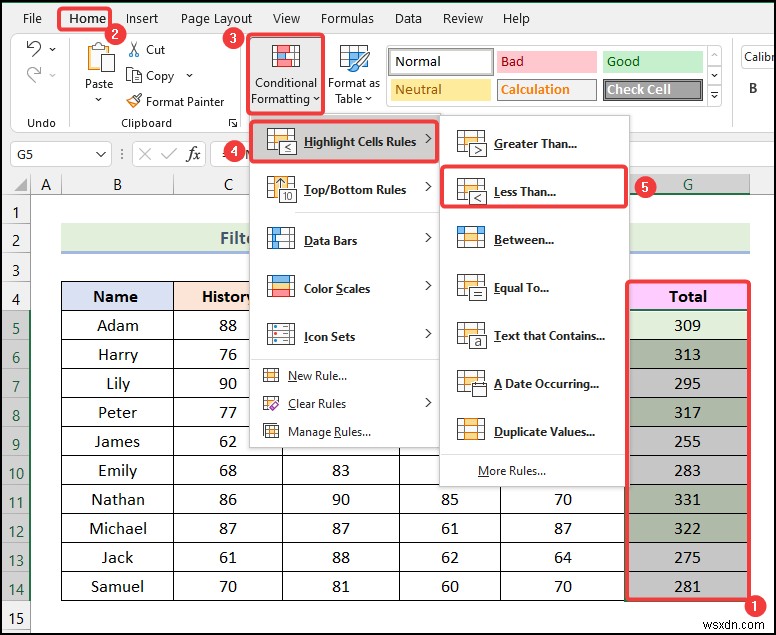Select column G header

(x=688, y=185)
